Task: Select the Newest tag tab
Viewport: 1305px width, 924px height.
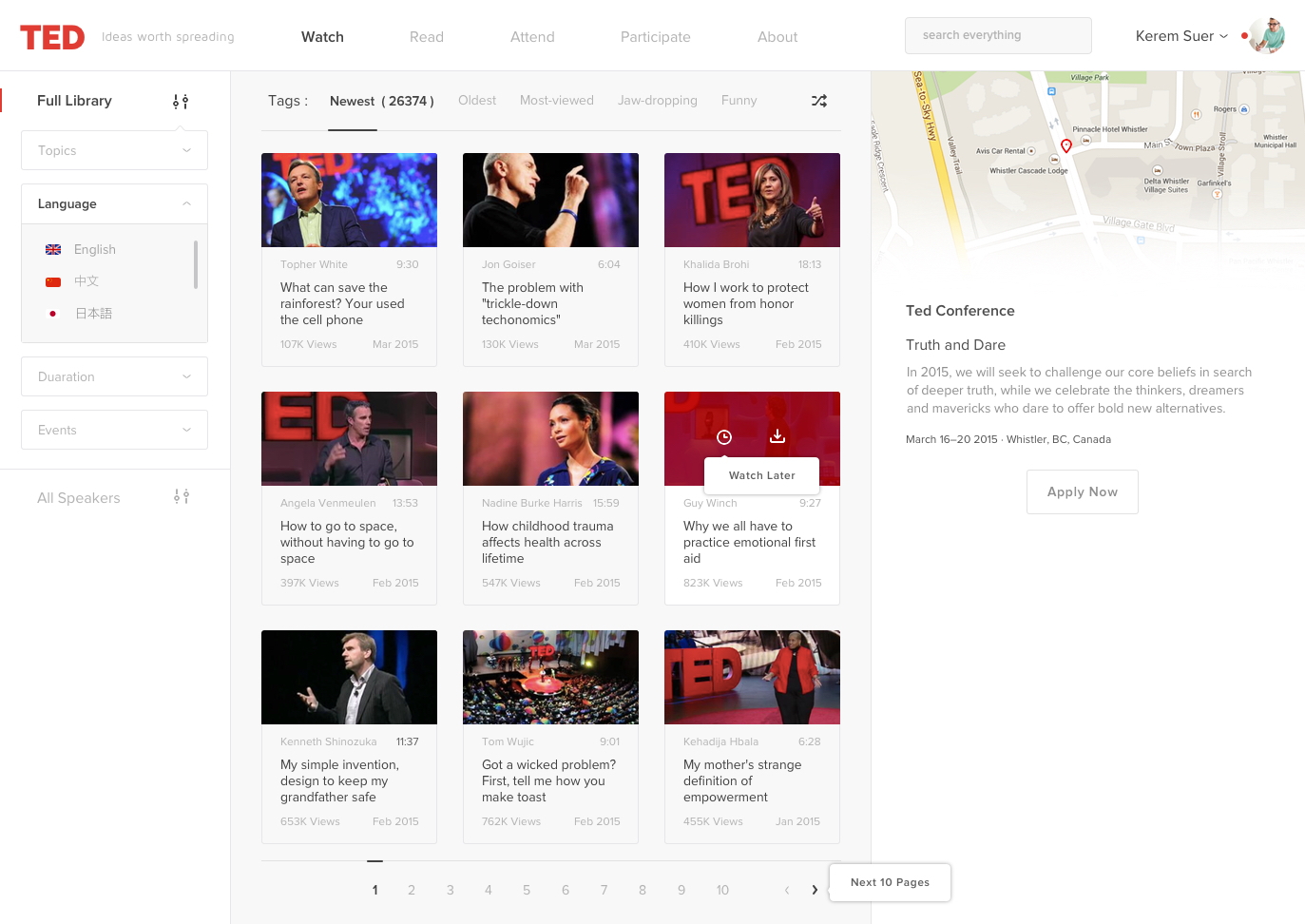Action: (x=381, y=101)
